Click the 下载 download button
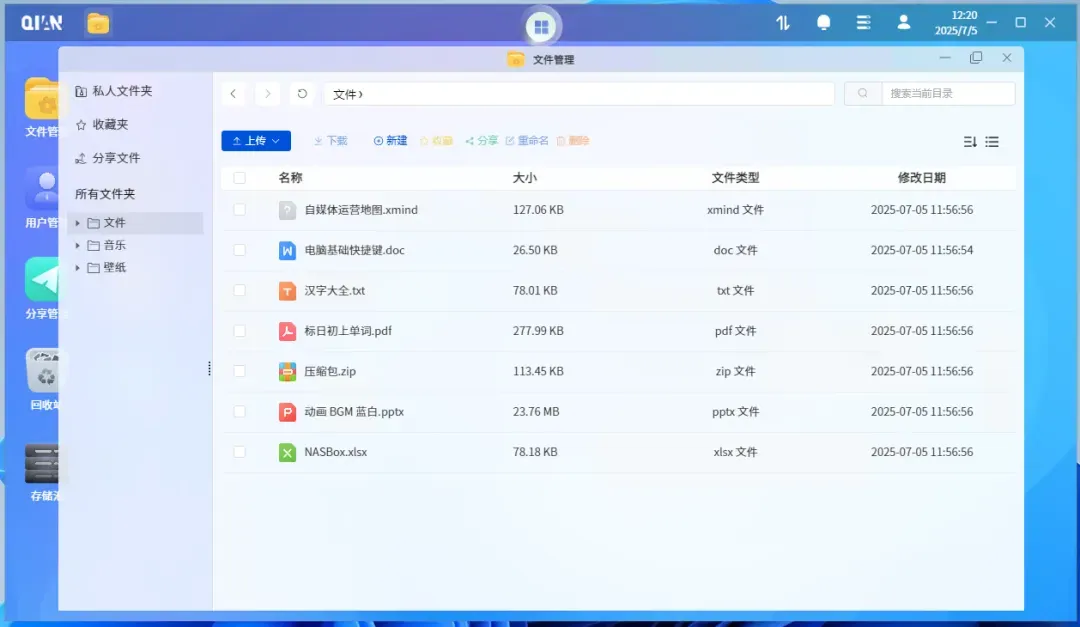1080x627 pixels. point(331,141)
